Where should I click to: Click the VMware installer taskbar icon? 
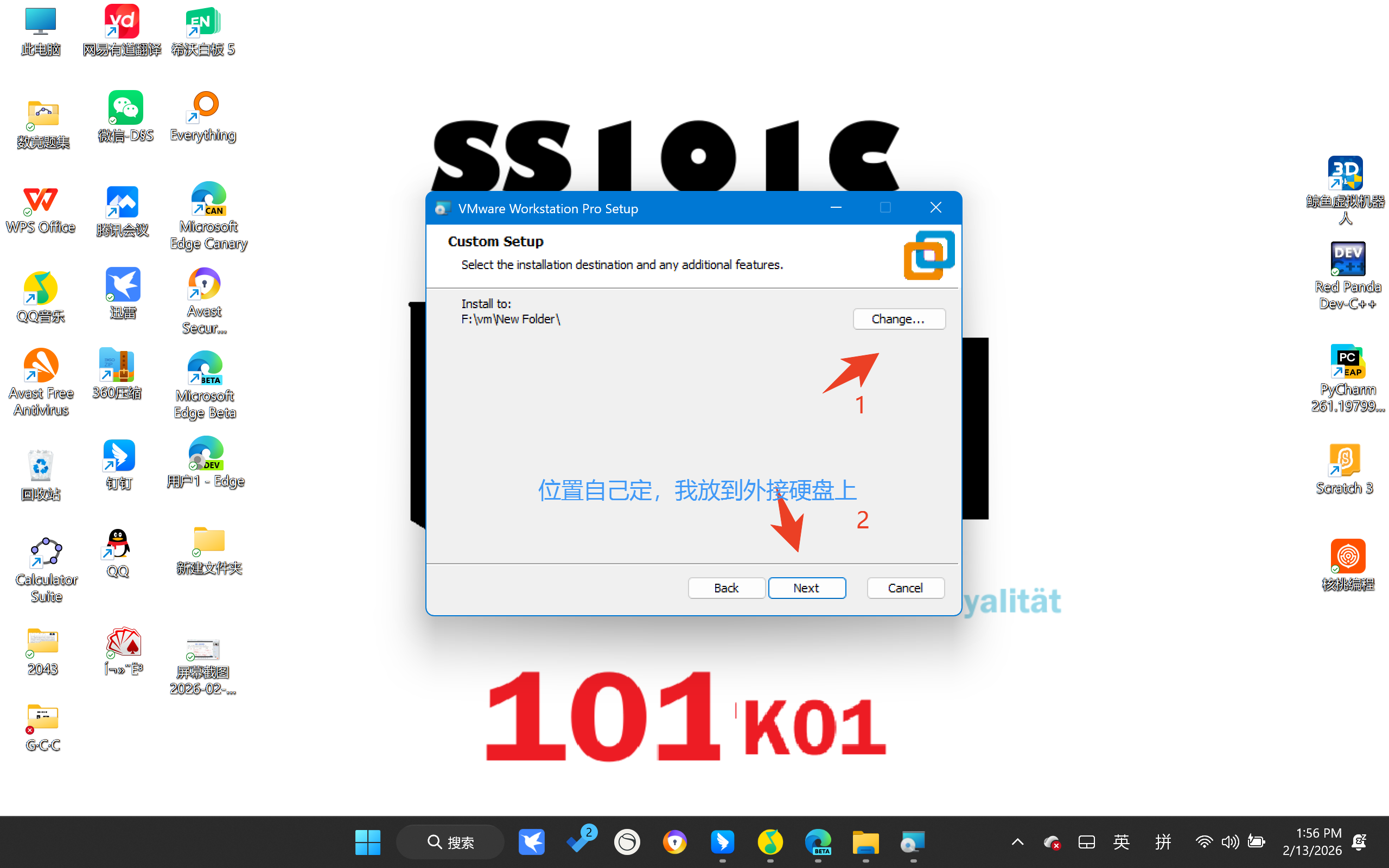(912, 842)
